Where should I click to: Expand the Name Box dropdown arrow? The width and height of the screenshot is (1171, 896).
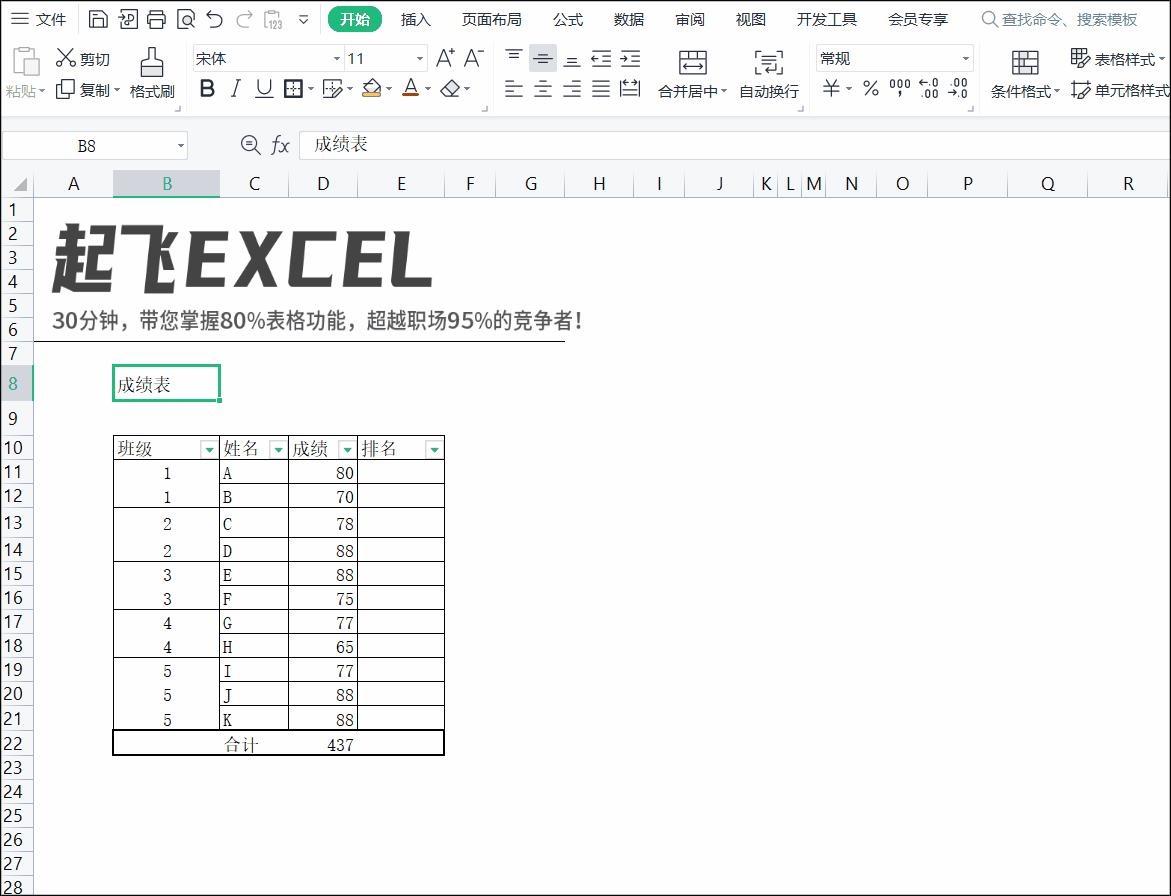click(x=181, y=146)
